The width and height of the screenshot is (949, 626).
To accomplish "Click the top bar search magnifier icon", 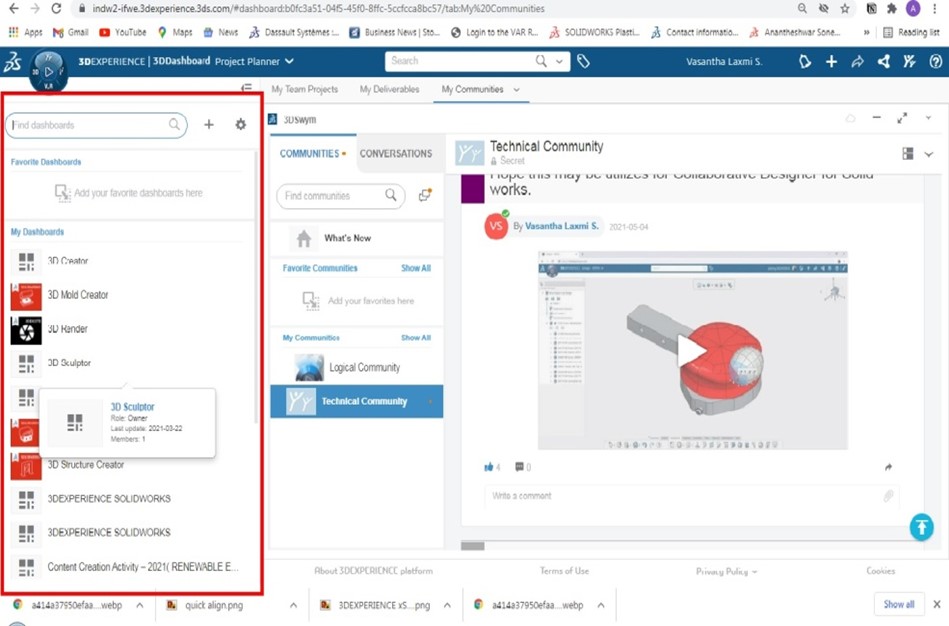I will coord(540,61).
